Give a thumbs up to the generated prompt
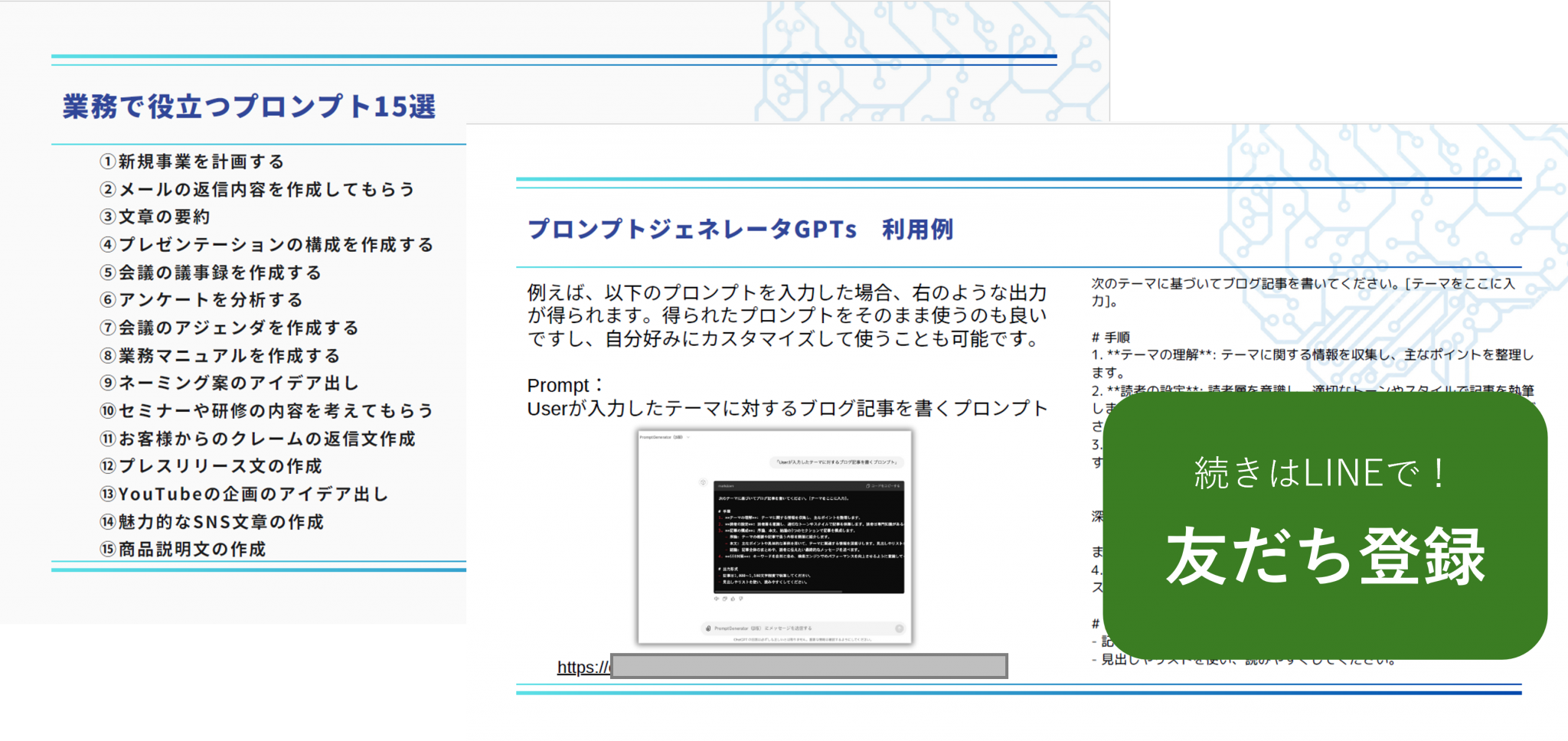 point(733,599)
